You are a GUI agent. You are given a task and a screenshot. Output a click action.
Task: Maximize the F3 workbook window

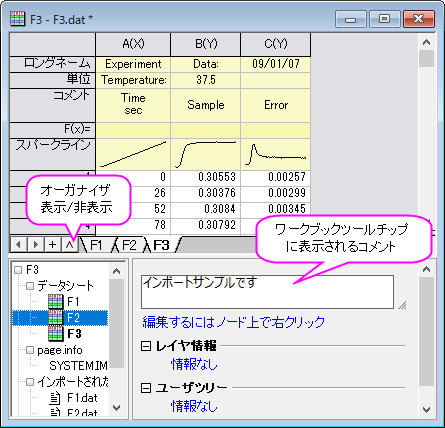tap(385, 19)
